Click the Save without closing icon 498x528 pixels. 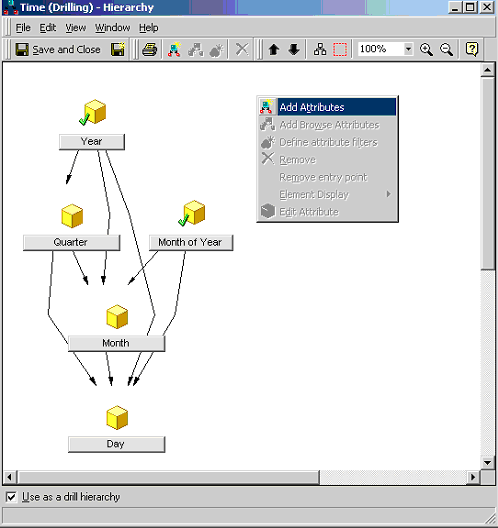pos(118,50)
